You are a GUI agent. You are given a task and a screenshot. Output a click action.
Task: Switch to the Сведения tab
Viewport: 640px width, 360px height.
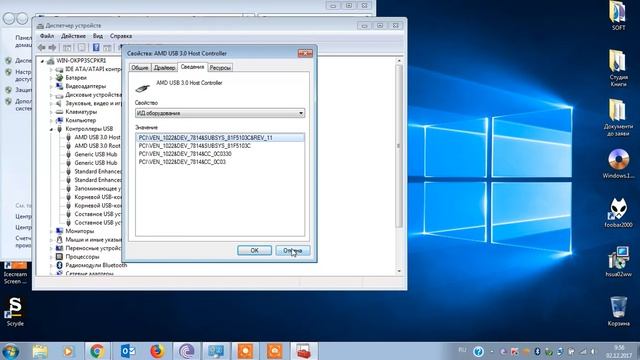point(193,67)
